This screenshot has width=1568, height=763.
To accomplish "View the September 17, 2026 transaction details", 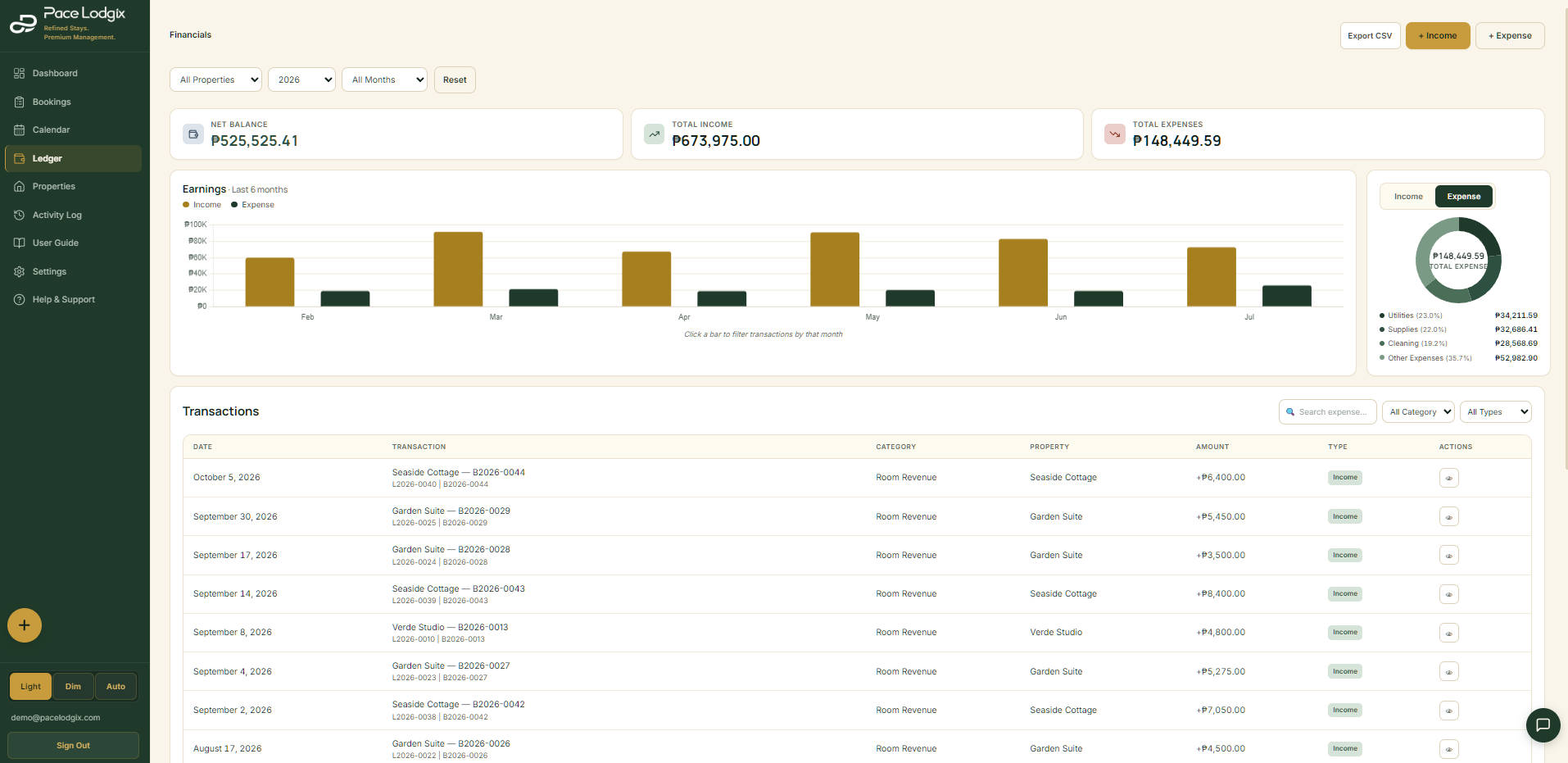I will click(1448, 556).
